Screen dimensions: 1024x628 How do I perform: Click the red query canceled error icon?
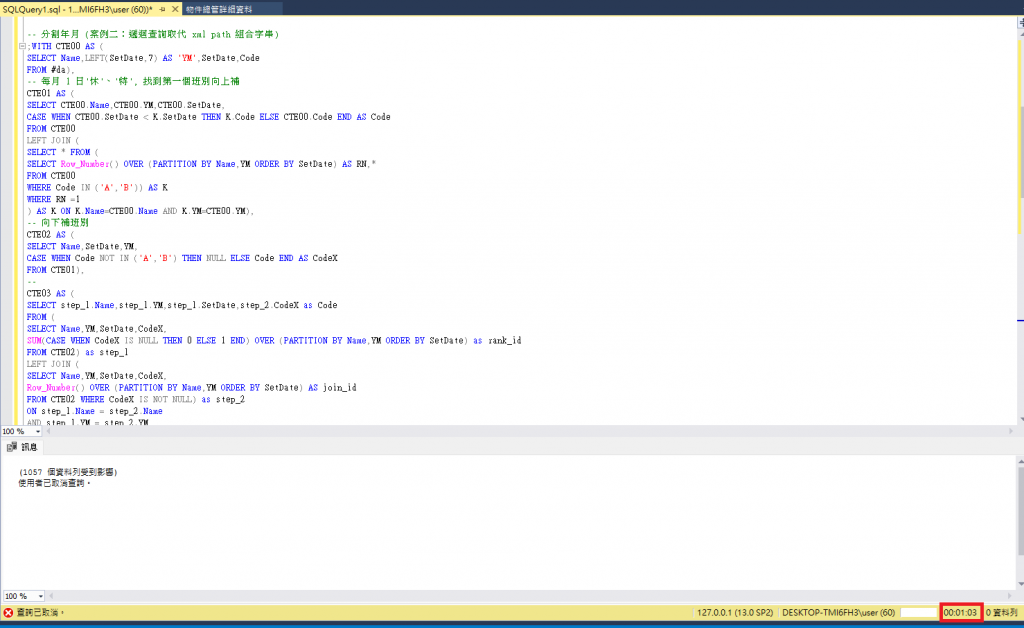(x=8, y=612)
